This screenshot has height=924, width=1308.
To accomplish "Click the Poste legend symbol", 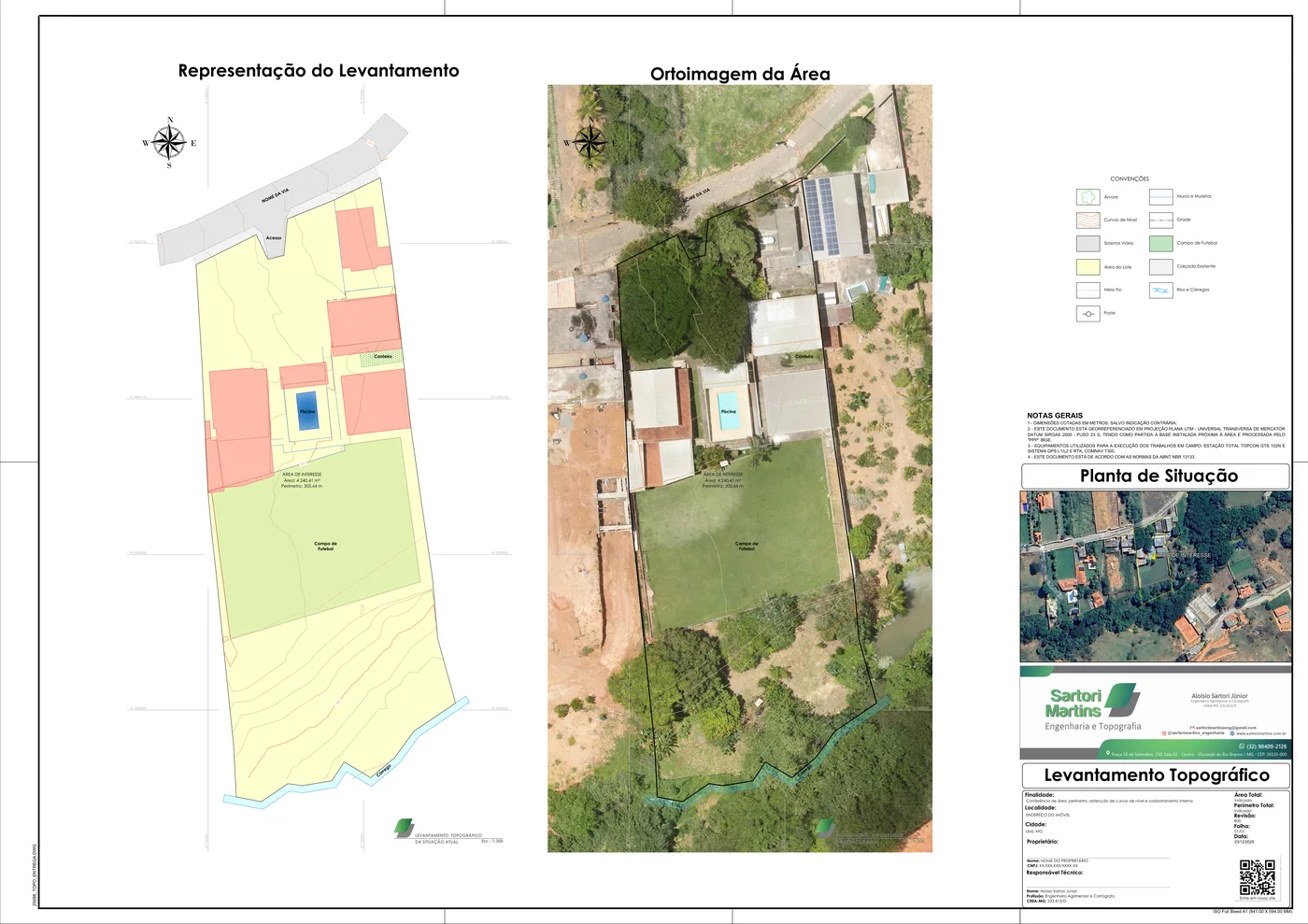I will tap(1088, 314).
